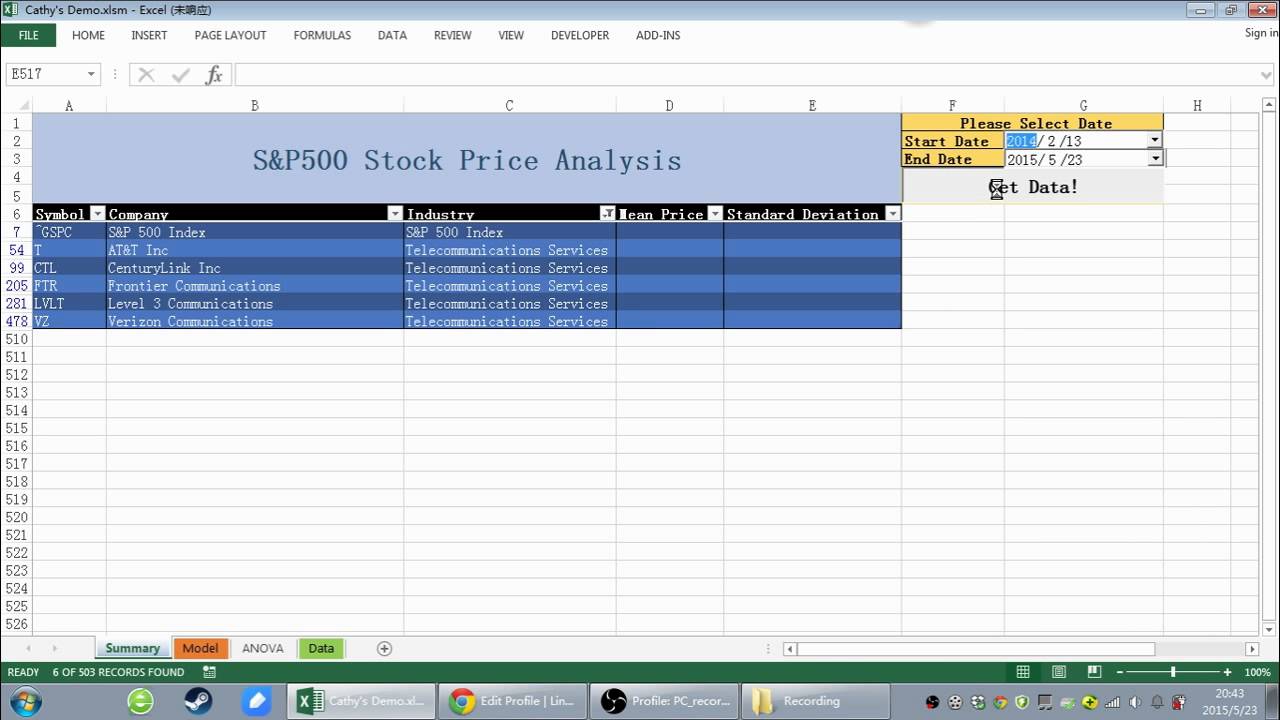Open the Symbol column filter dropdown
1280x720 pixels.
(97, 213)
